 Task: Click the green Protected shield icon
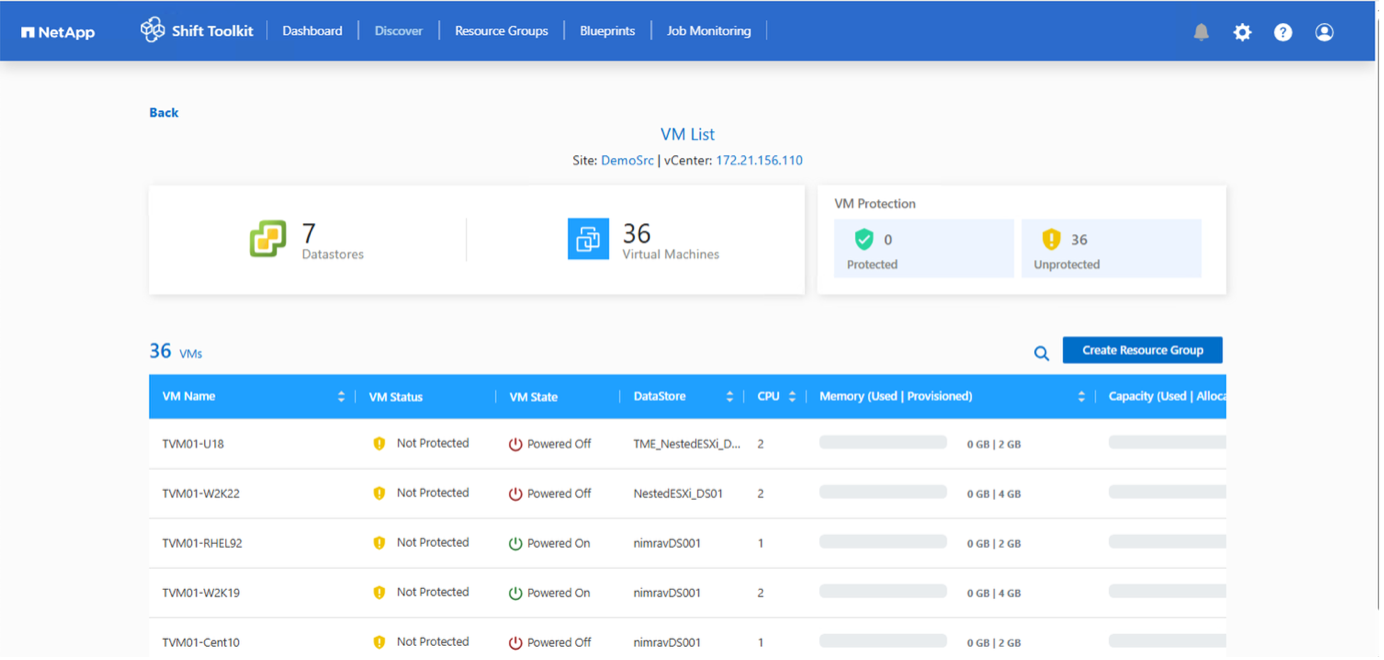click(864, 240)
